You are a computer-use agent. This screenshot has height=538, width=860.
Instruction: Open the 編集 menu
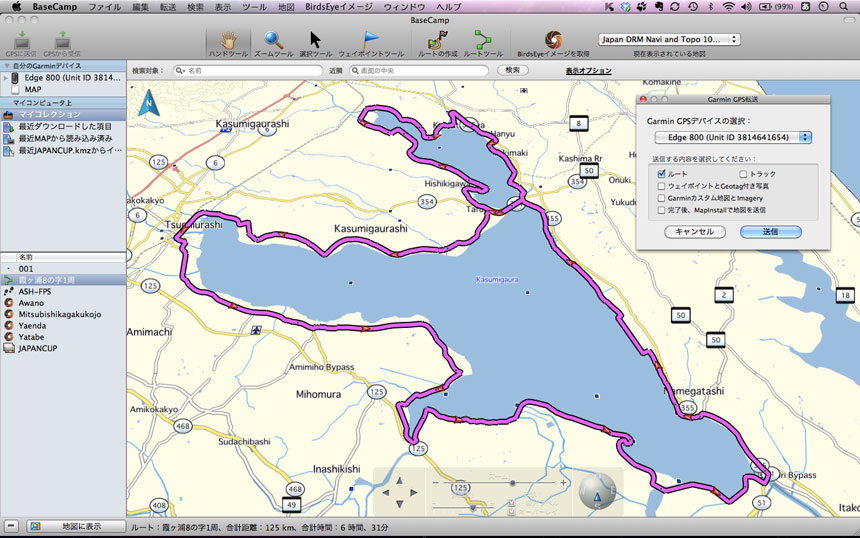[x=140, y=7]
